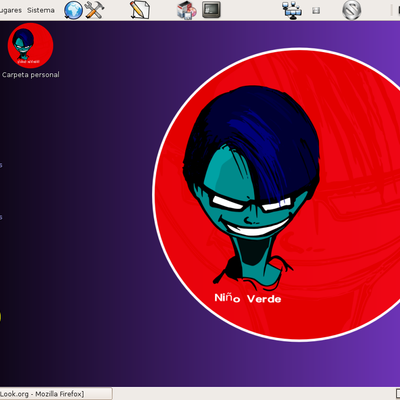Screen dimensions: 400x400
Task: Open the Sistema menu
Action: click(x=41, y=10)
